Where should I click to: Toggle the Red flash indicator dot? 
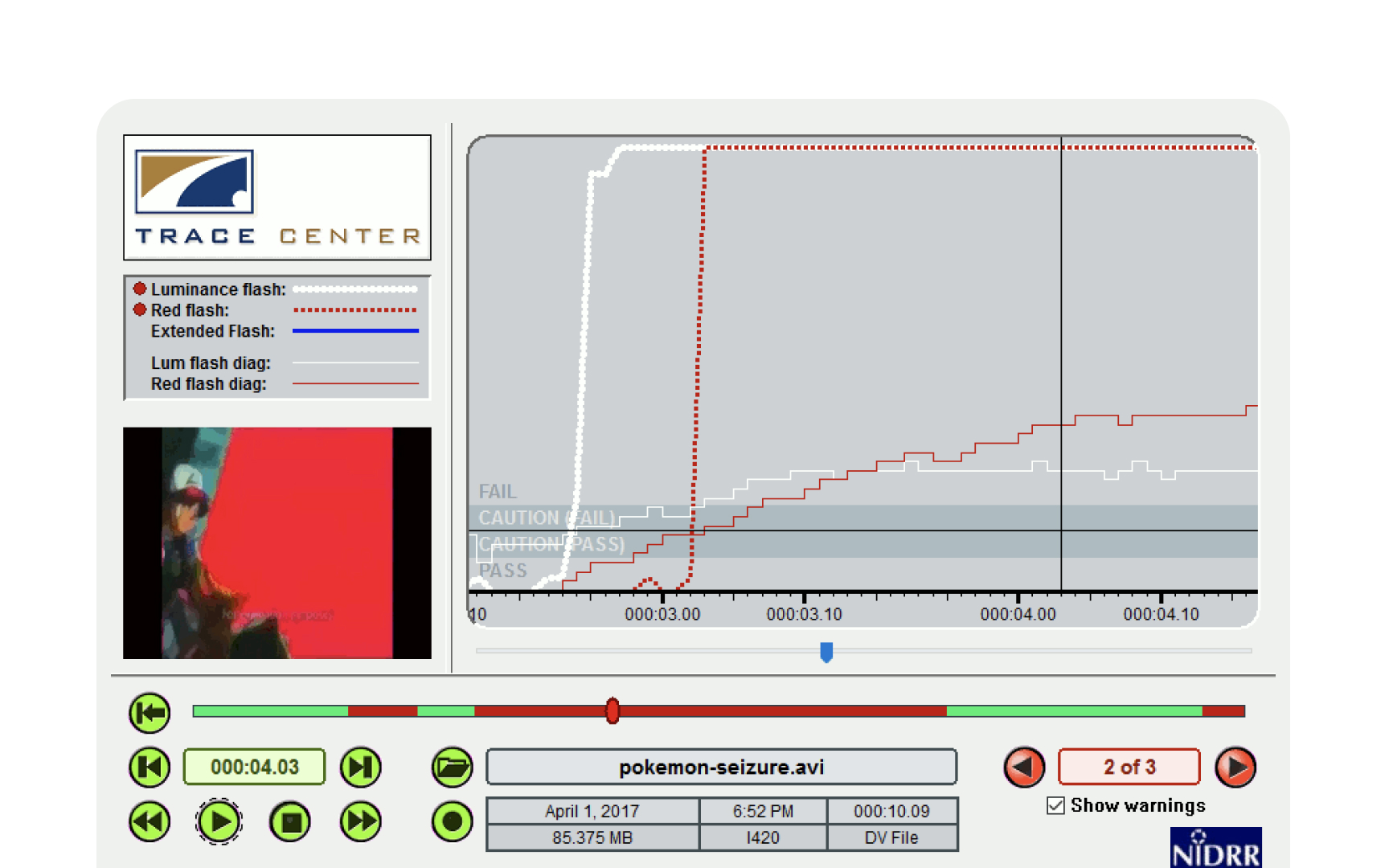[x=140, y=309]
